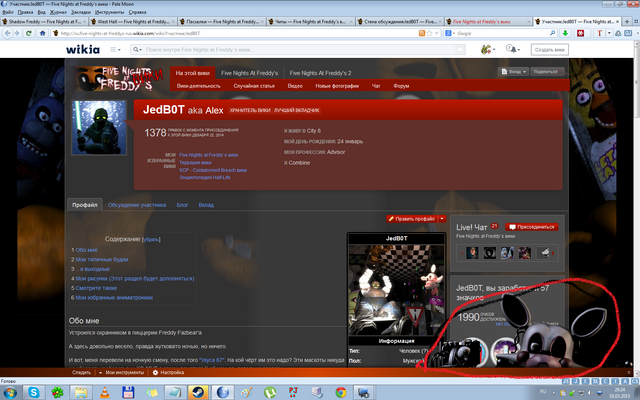Open the Paint palette taskbar icon
Screen dimensions: 640x400
coord(246,393)
